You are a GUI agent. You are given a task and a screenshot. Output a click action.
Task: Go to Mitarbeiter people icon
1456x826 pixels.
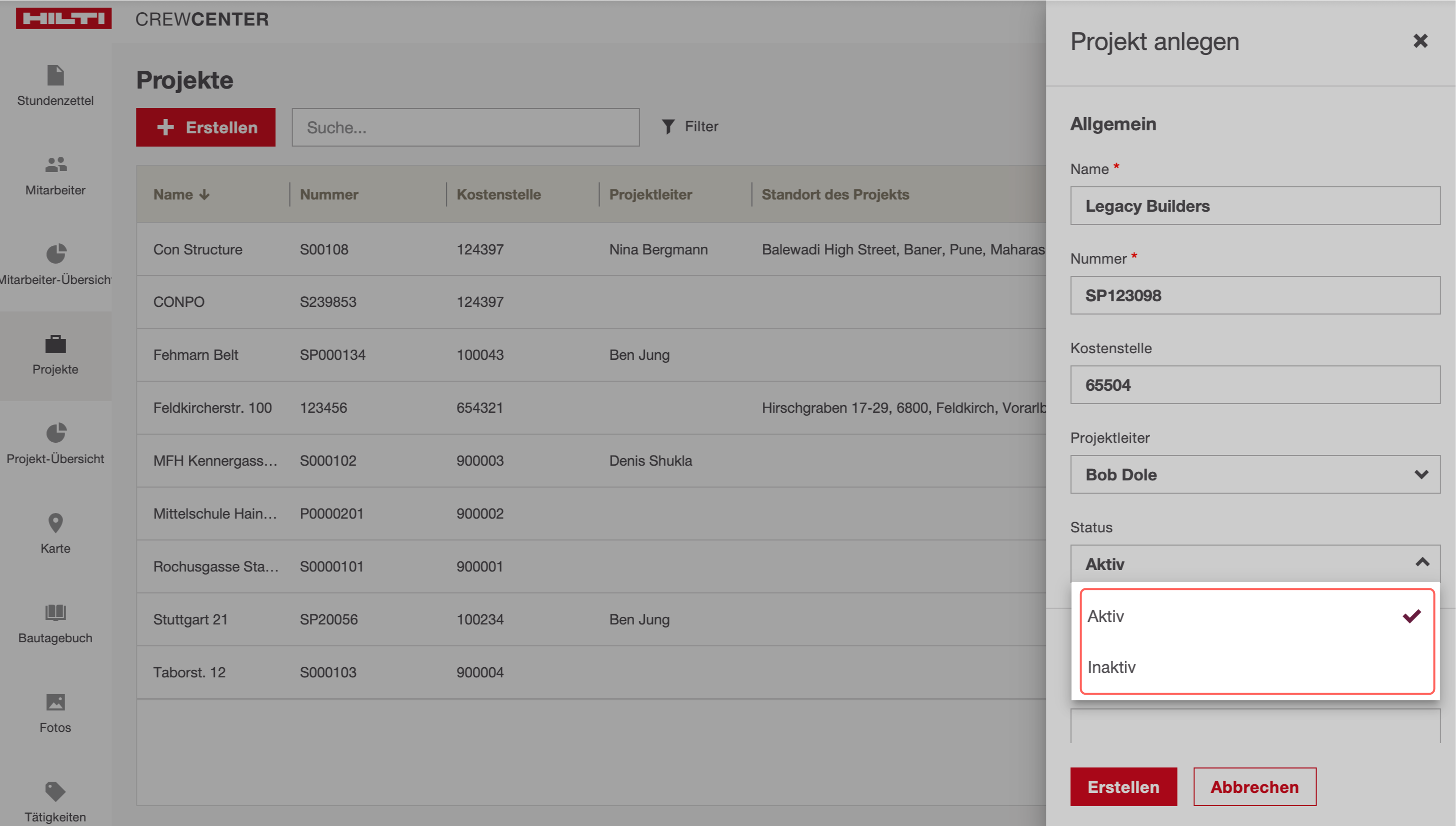tap(55, 164)
